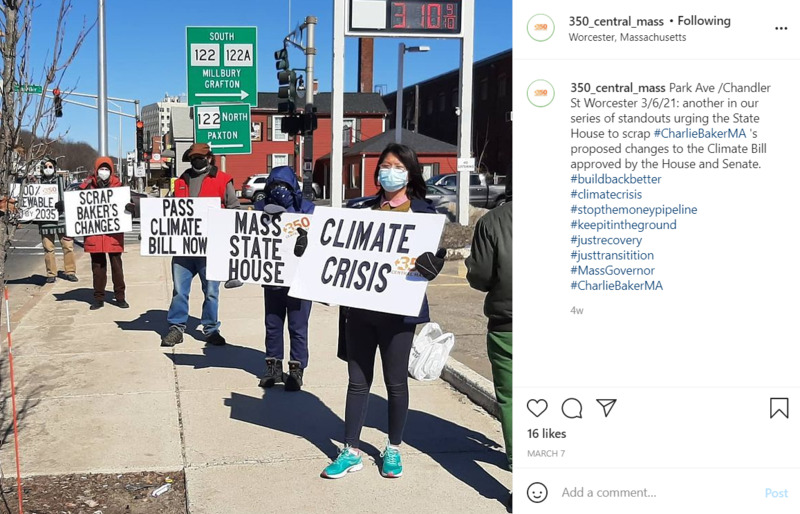The height and width of the screenshot is (514, 800).
Task: Open the #stopthemoneypipeline hashtag
Action: (x=634, y=209)
